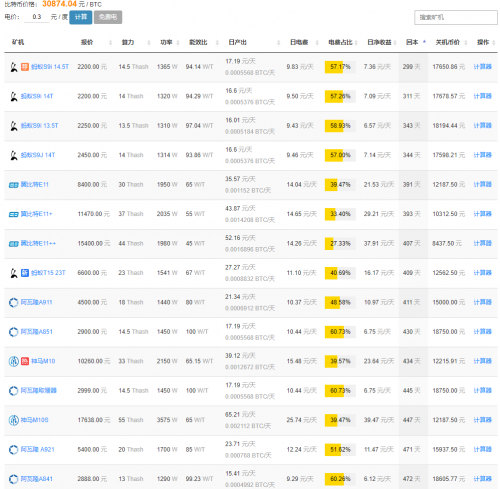Click the Avalon logo beside 阿瓦隆A841
500x489 pixels.
click(x=13, y=479)
